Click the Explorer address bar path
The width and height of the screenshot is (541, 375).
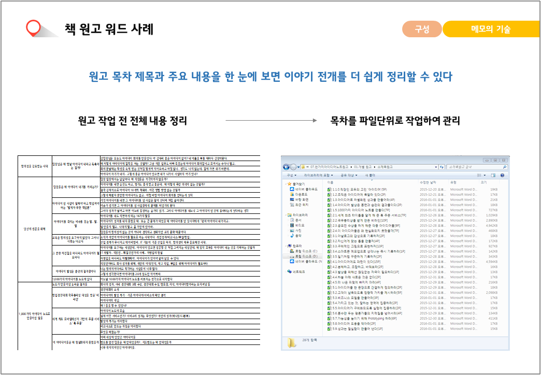[369, 167]
